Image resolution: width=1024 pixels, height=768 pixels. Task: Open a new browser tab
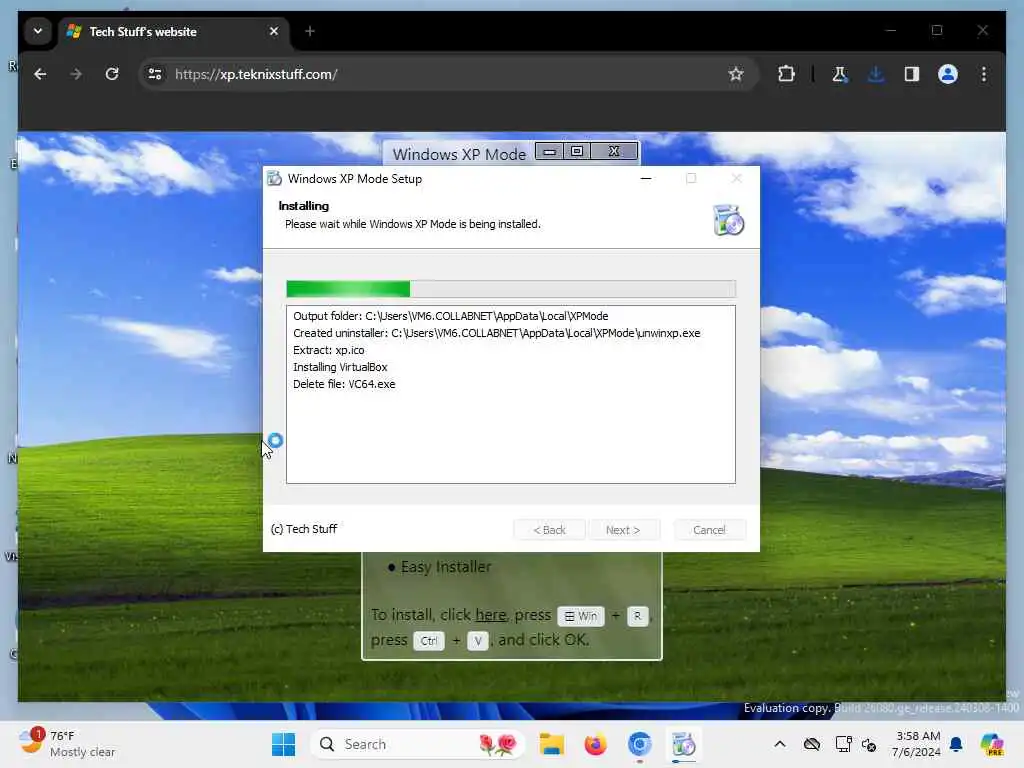pyautogui.click(x=310, y=31)
